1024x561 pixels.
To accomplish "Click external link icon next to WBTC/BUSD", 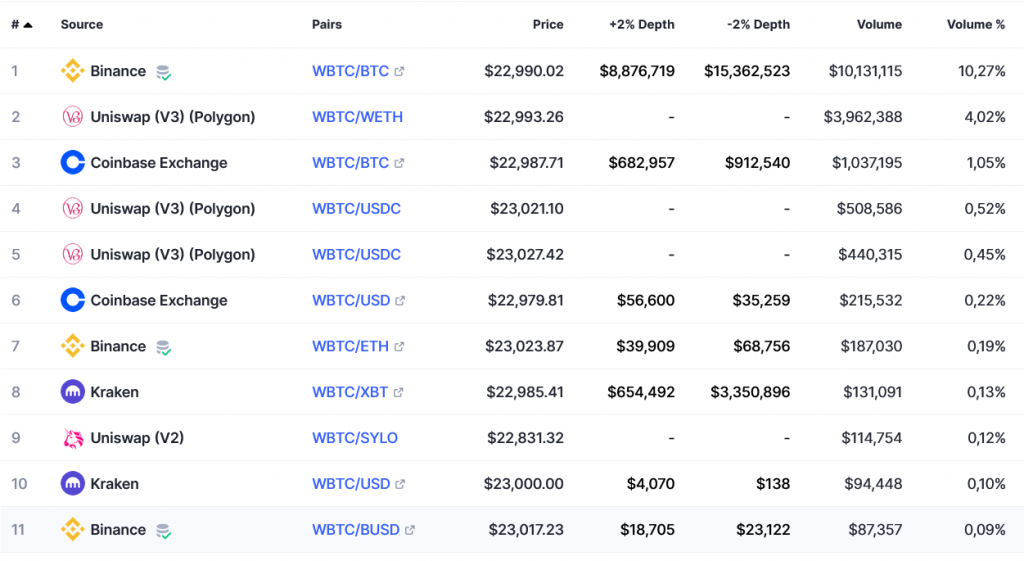I will pos(409,530).
